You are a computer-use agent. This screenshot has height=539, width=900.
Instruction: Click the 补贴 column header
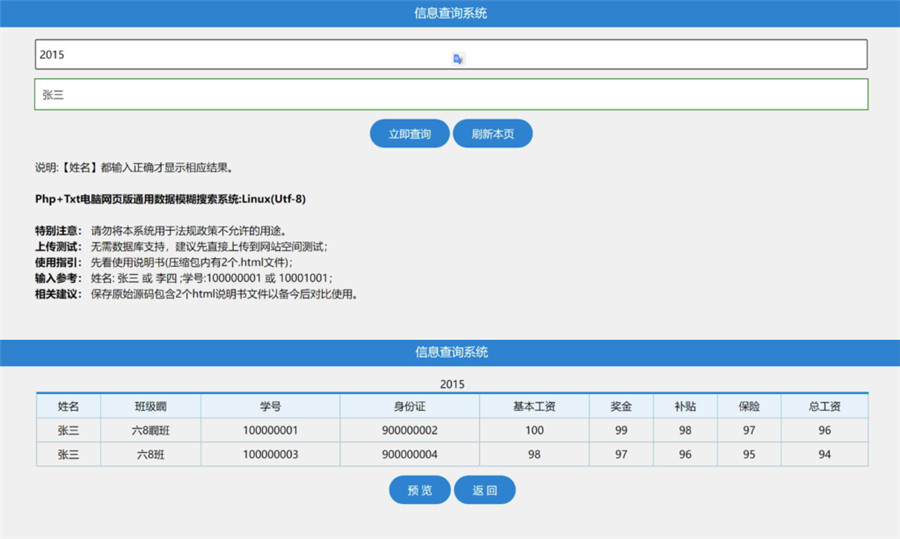tap(685, 406)
